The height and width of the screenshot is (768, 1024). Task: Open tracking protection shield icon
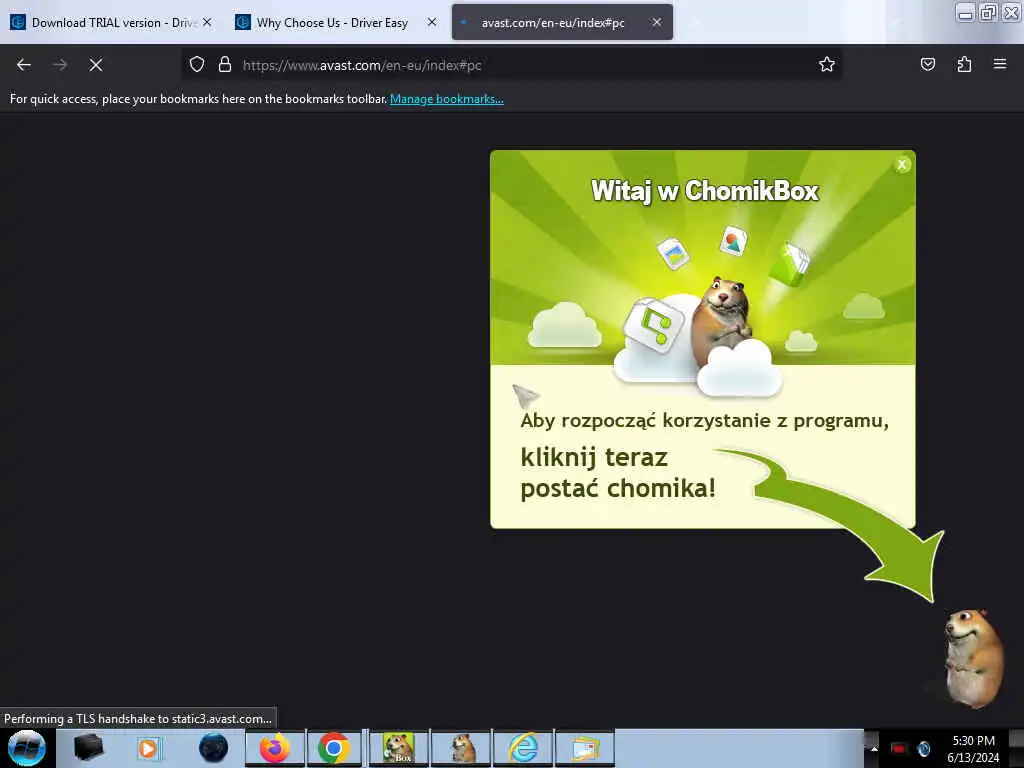tap(197, 64)
